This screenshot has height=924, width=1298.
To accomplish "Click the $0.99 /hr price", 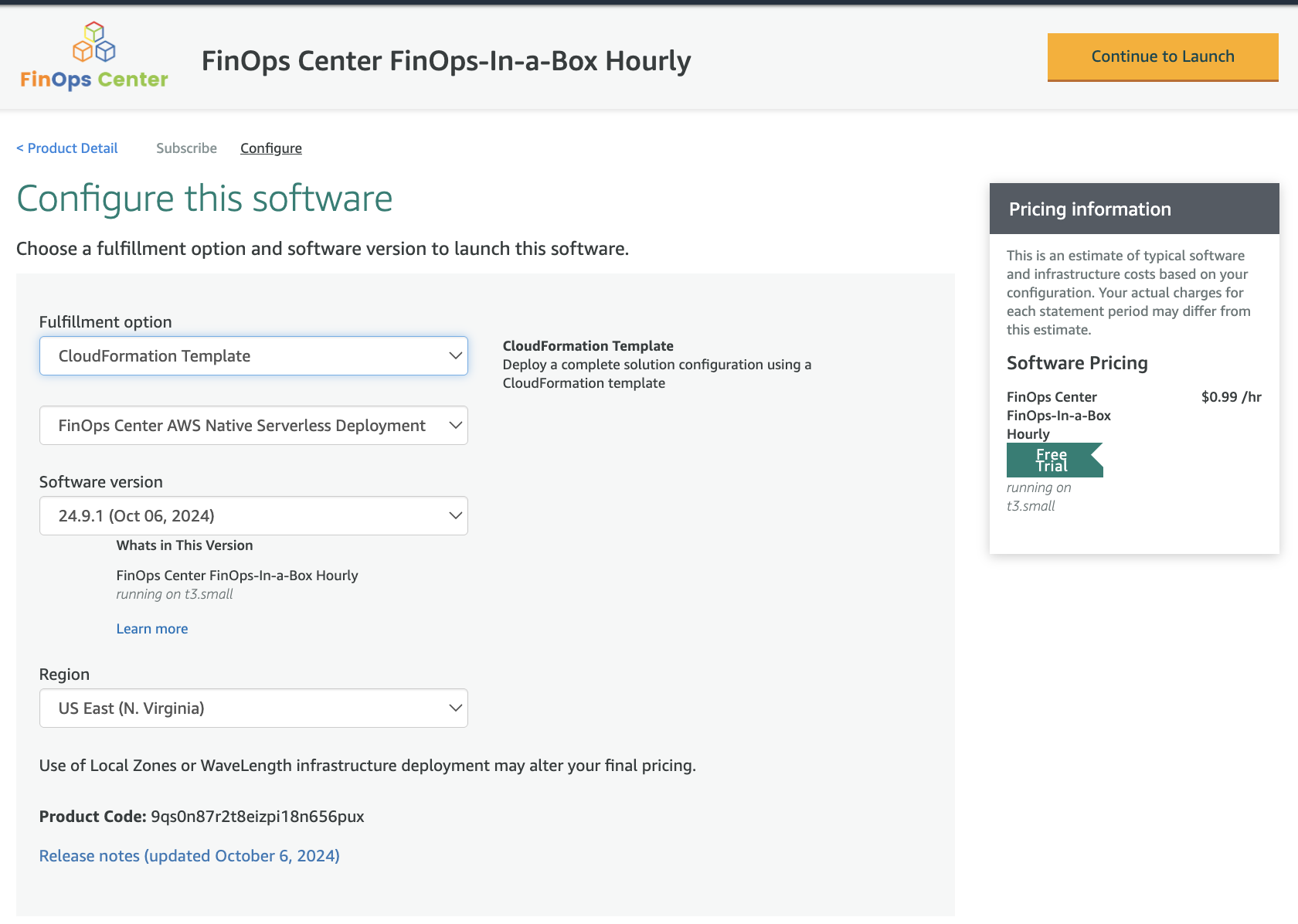I will [1231, 397].
